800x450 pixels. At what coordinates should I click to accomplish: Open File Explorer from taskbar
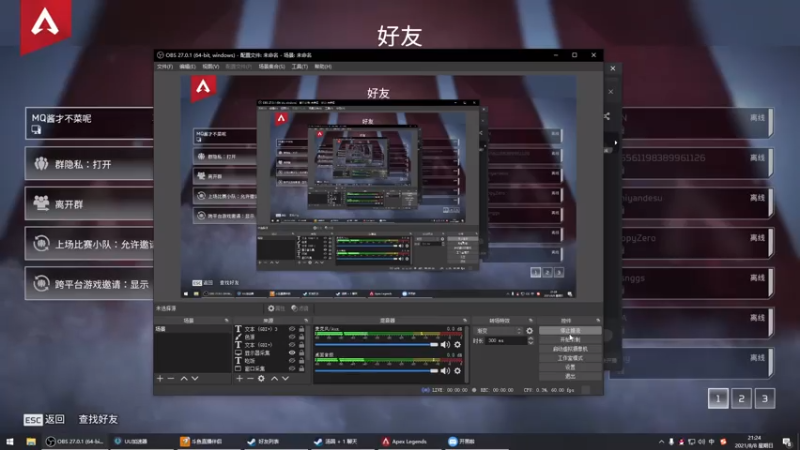(31, 442)
